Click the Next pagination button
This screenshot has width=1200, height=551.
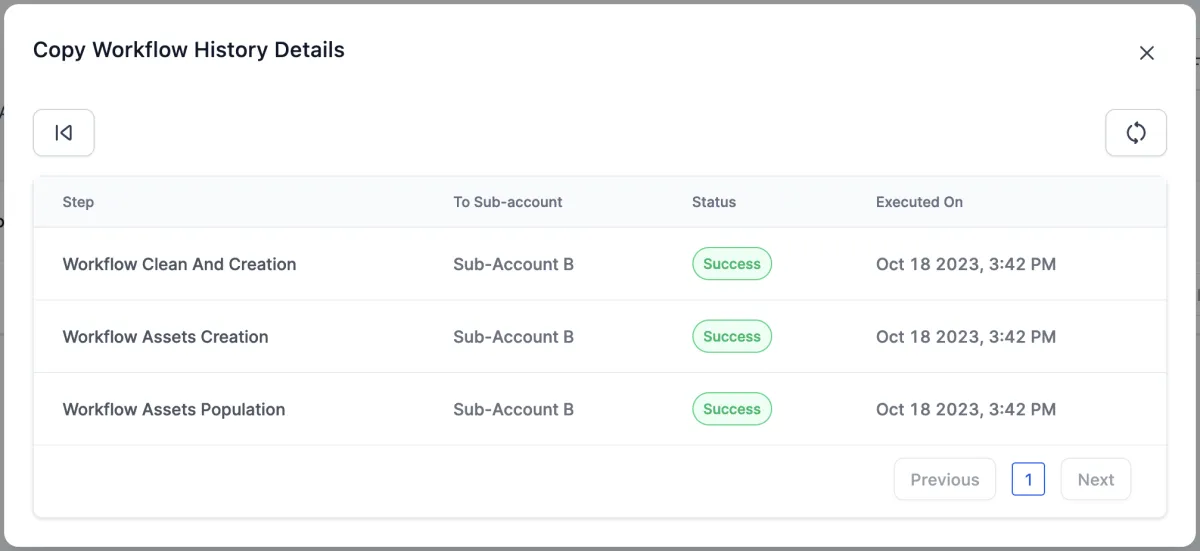tap(1095, 479)
